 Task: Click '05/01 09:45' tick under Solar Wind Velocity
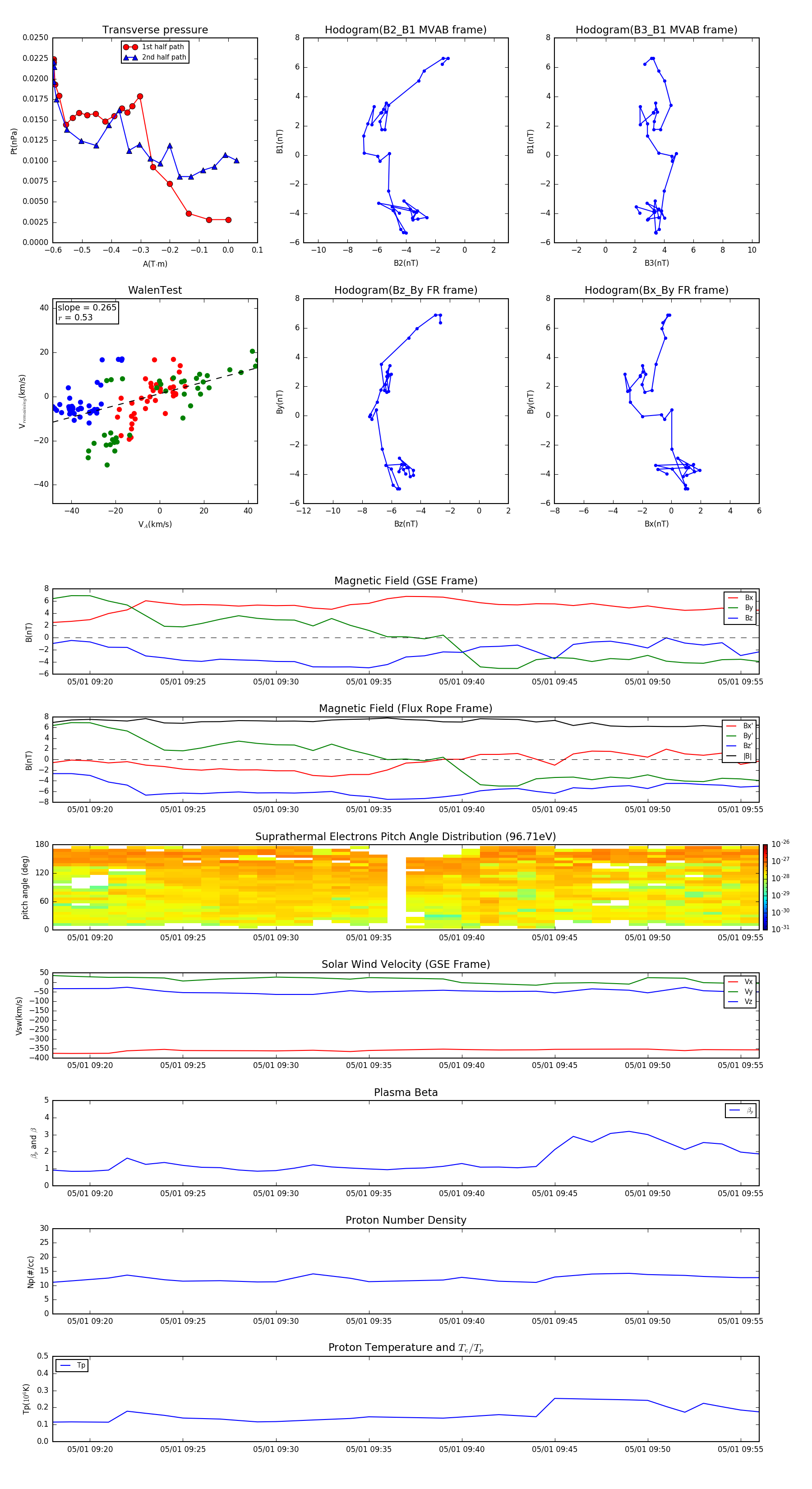[x=554, y=1065]
